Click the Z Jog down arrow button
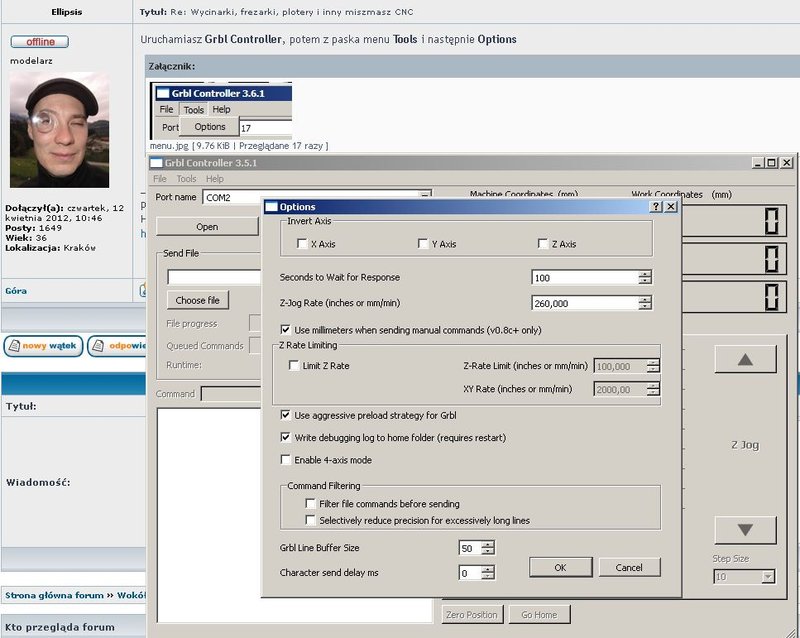 (x=745, y=530)
